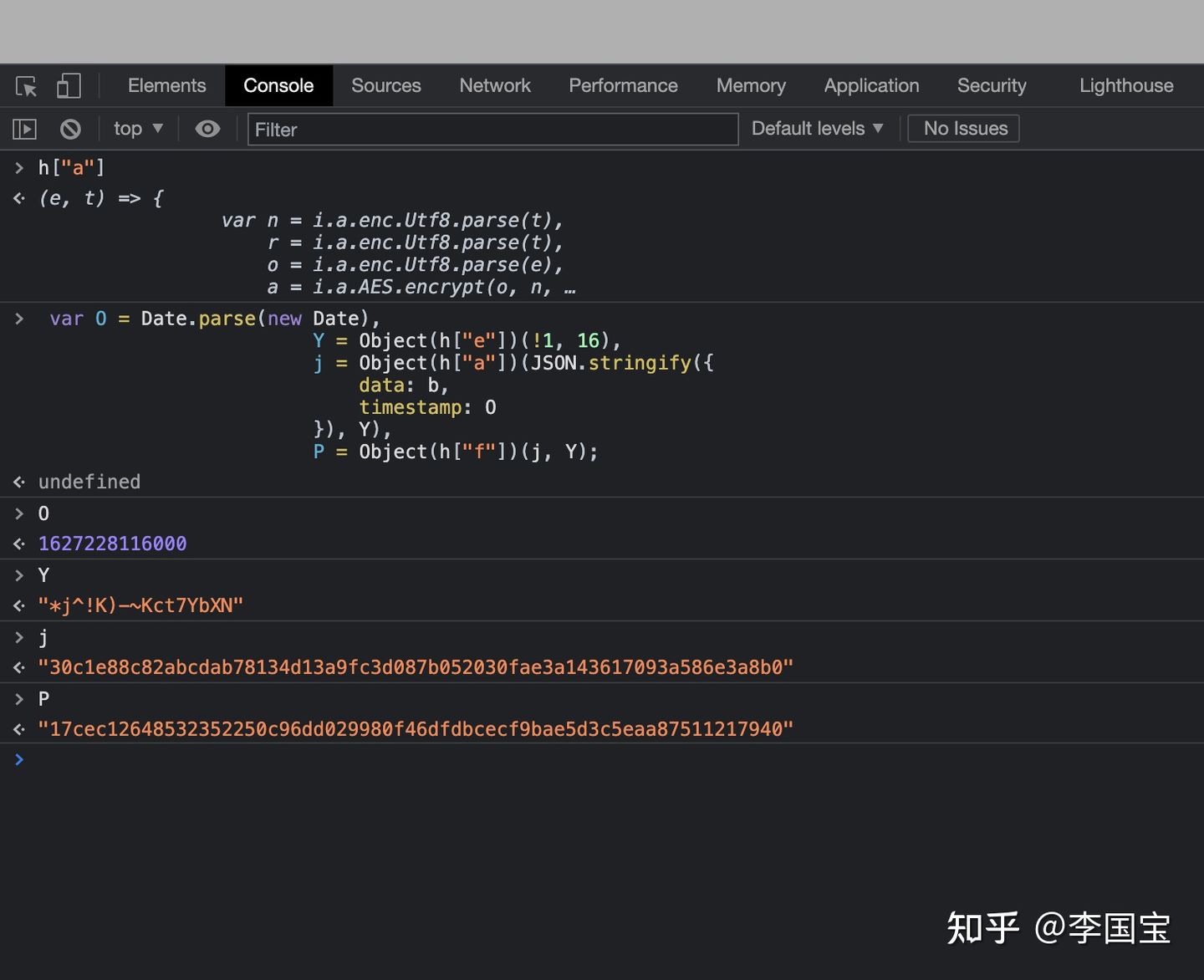This screenshot has width=1204, height=980.
Task: Switch to the Sources tab
Action: [386, 86]
